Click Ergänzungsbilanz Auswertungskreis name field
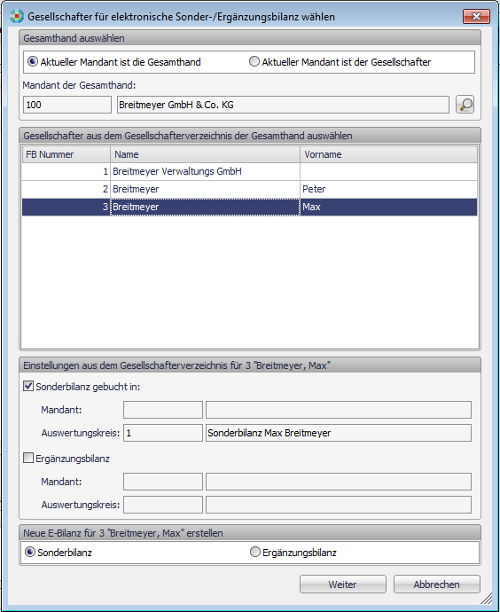500x612 pixels. [338, 505]
